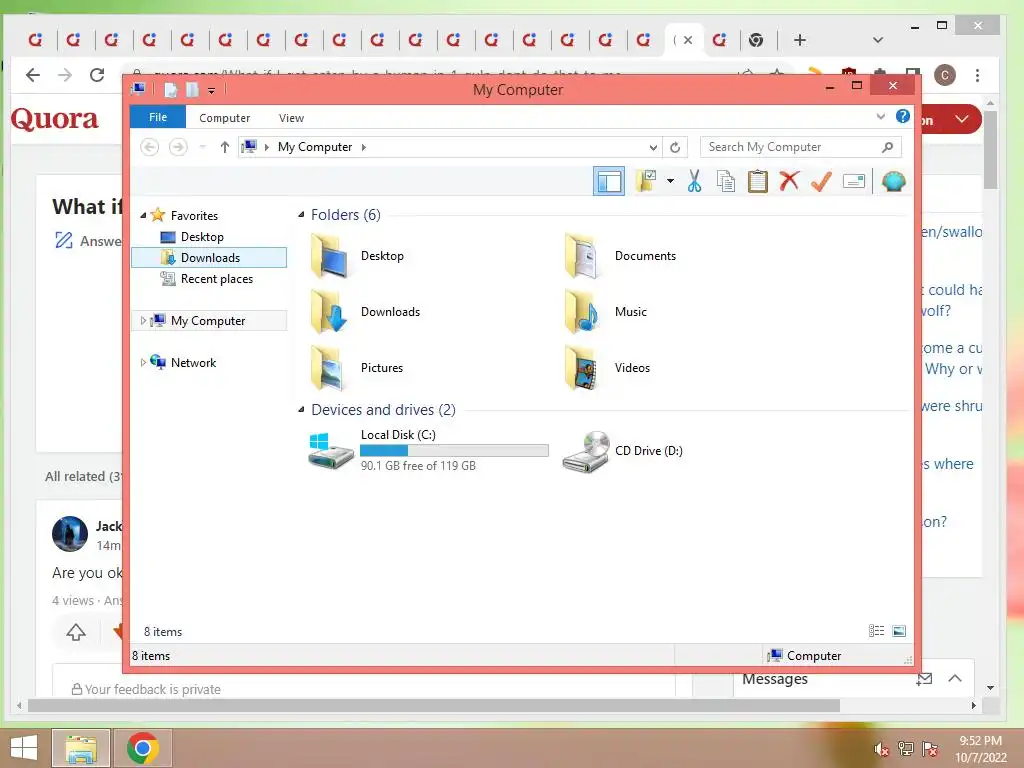The image size is (1024, 768).
Task: Expand My Computer in the navigation tree
Action: click(143, 321)
